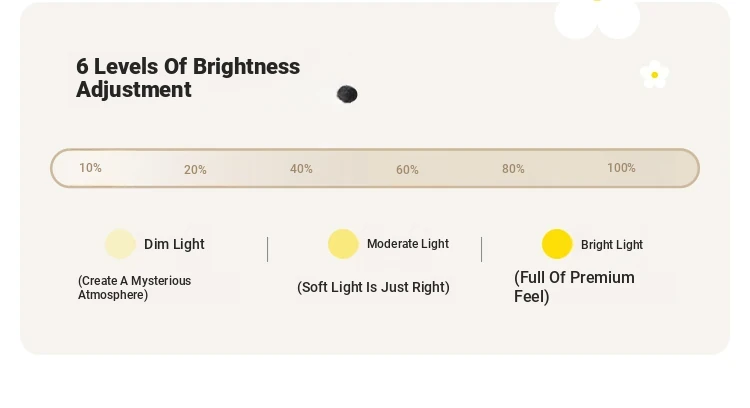Click the small white daisy flower icon
The width and height of the screenshot is (750, 408).
click(654, 75)
